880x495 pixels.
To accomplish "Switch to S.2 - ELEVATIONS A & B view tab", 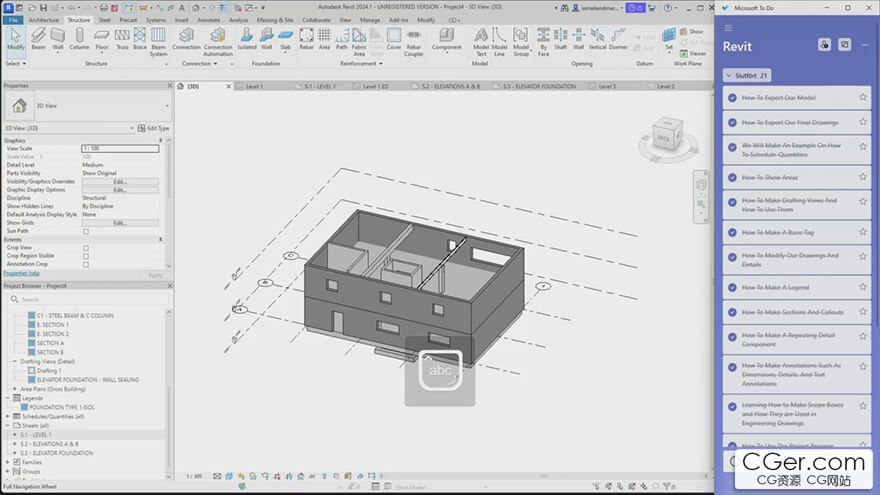I will pos(450,86).
